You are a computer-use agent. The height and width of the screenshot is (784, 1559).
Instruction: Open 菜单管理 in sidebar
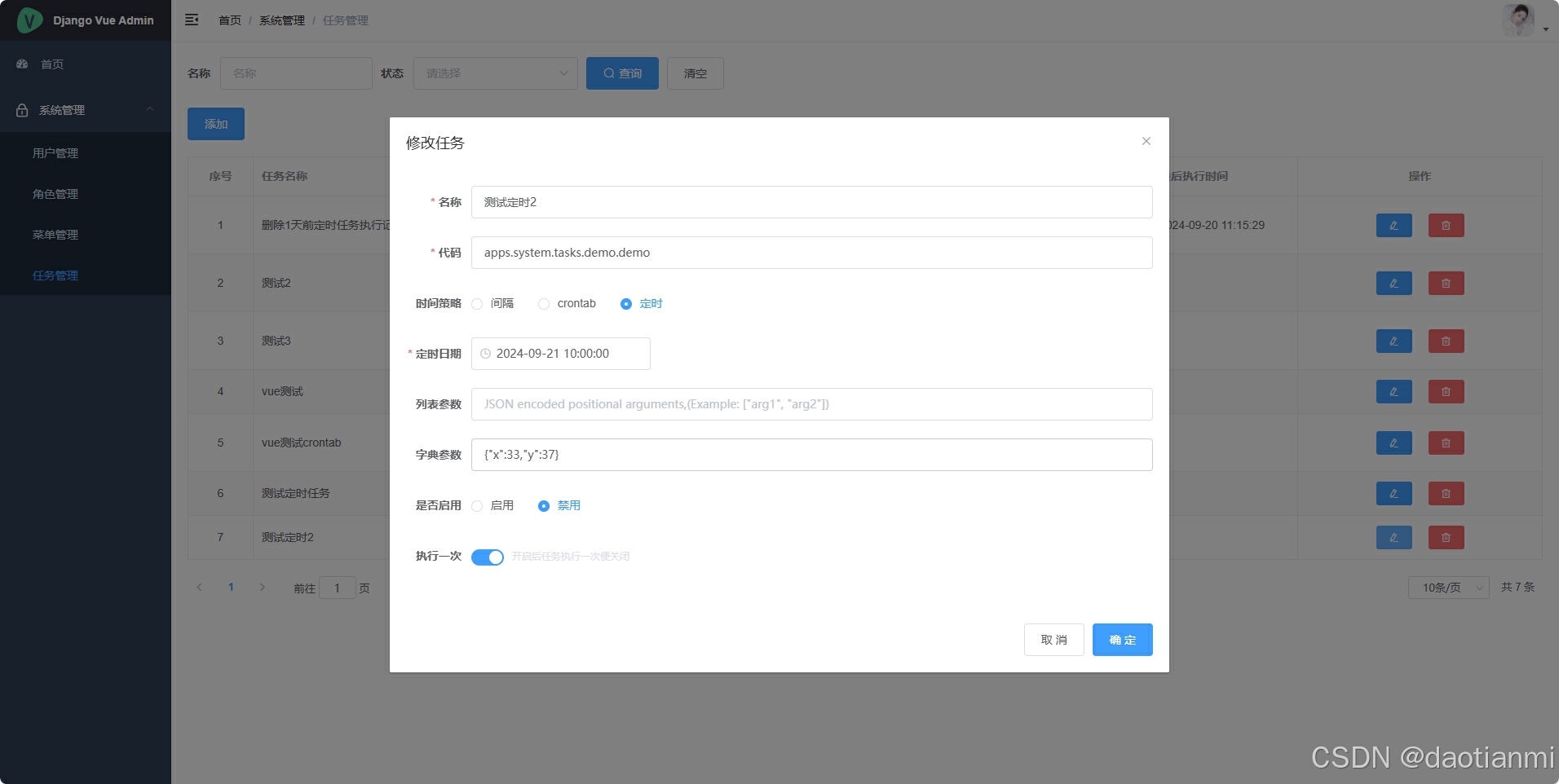pyautogui.click(x=86, y=235)
